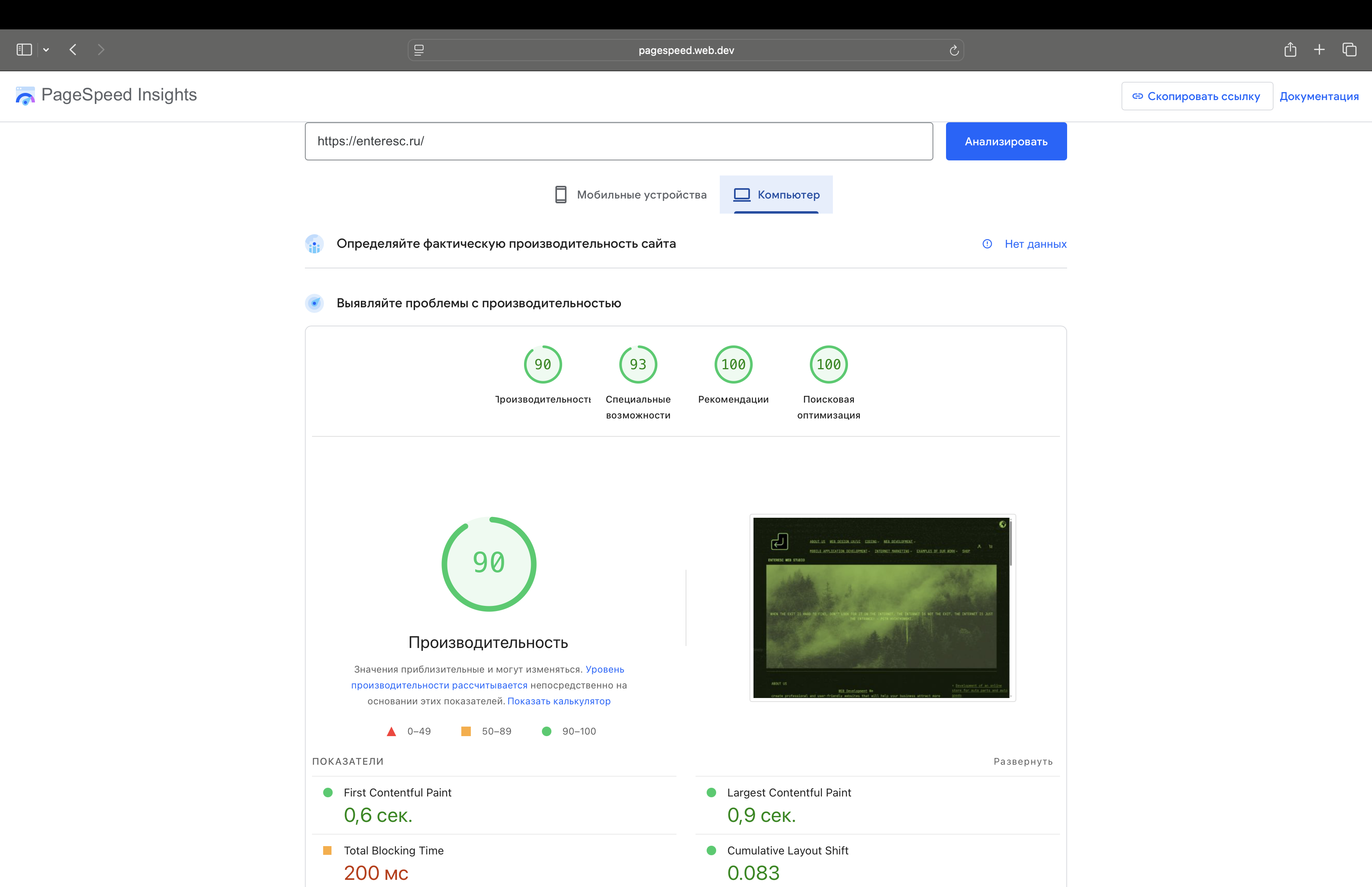Click the URL input field with enteresc.ru
1372x887 pixels.
(x=619, y=141)
